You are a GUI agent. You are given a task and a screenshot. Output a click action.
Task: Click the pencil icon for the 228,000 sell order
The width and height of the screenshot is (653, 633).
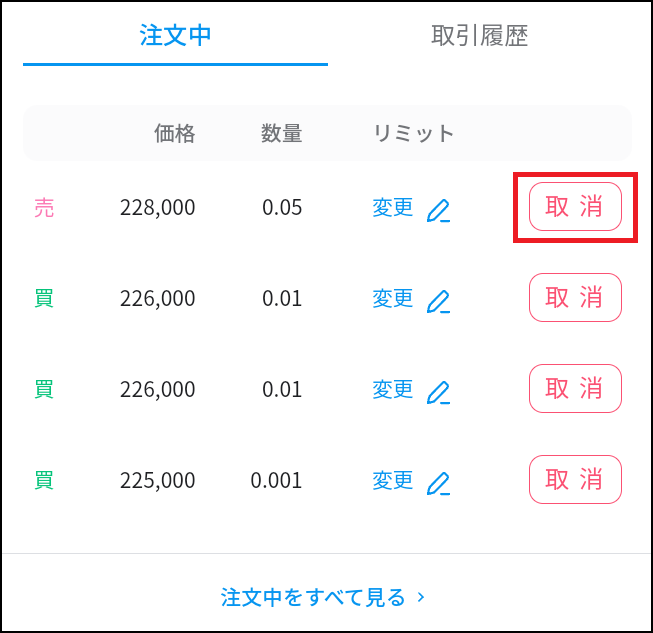[x=439, y=210]
